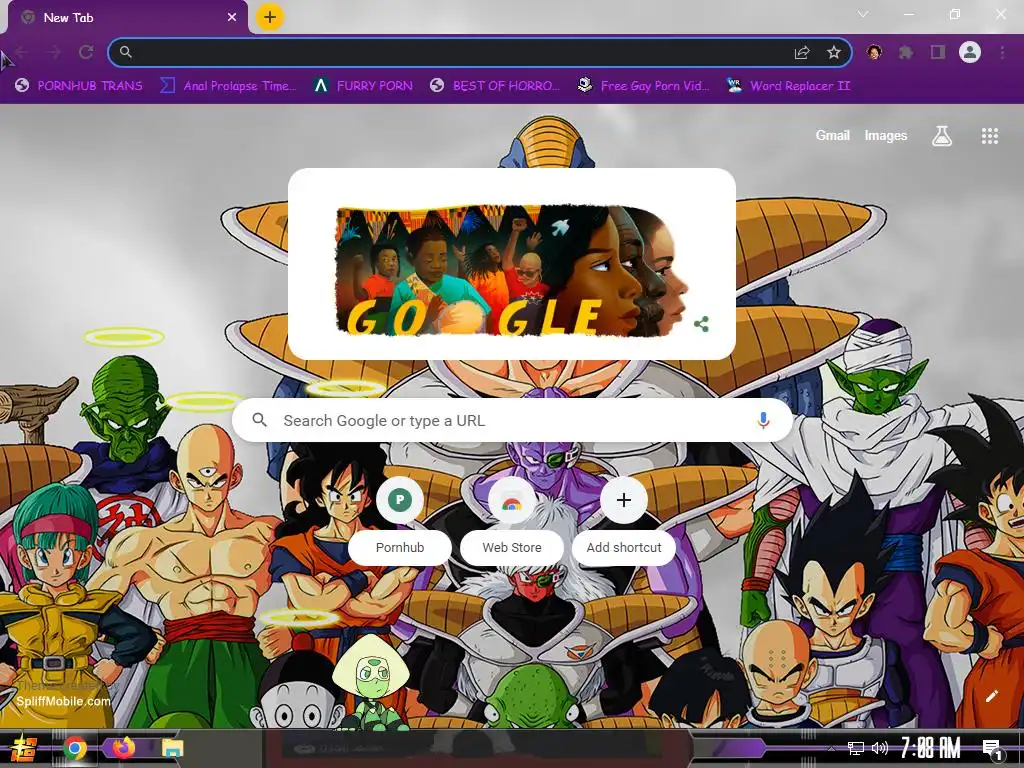This screenshot has width=1024, height=768.
Task: Show hidden tray icons chevron
Action: point(831,748)
